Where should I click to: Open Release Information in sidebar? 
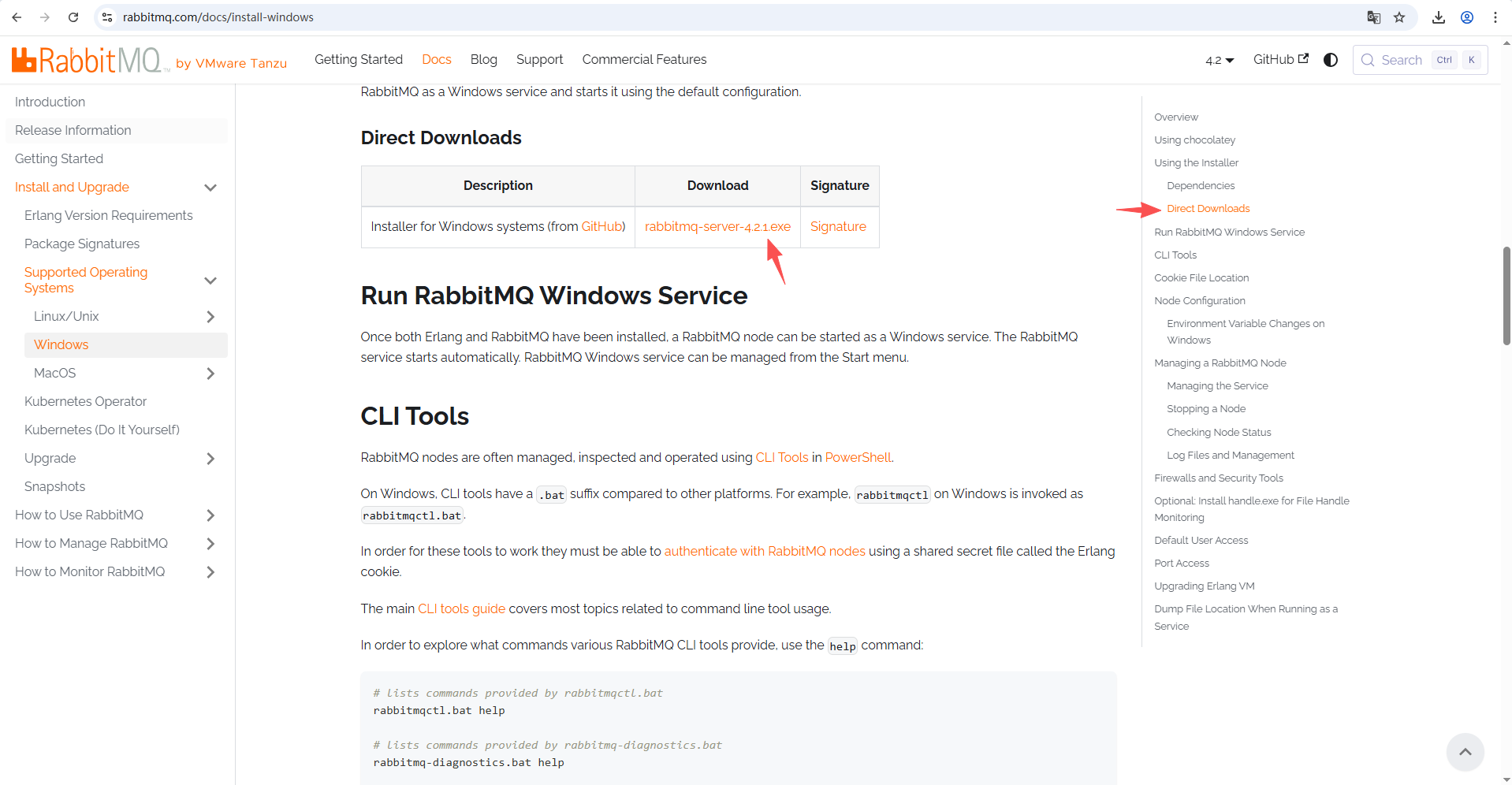(117, 131)
